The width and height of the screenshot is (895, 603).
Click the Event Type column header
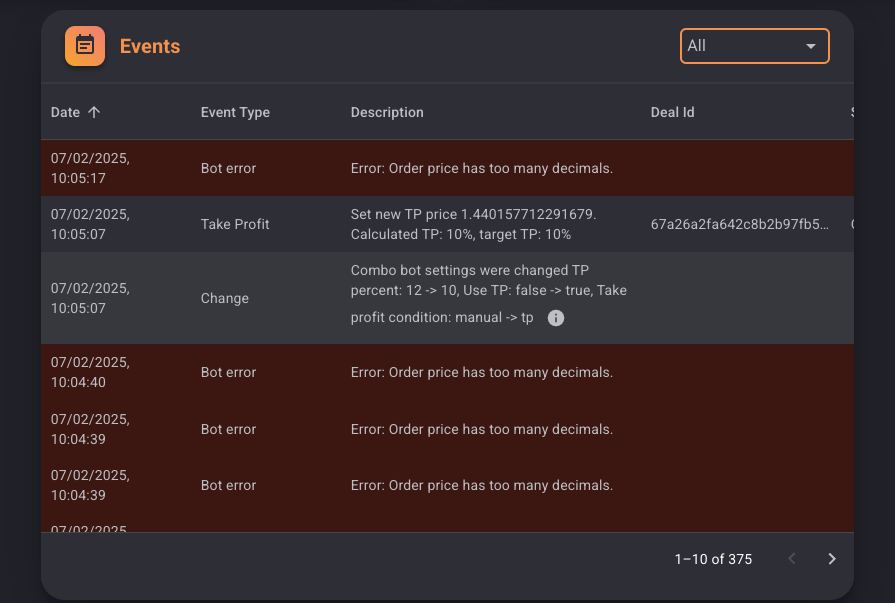pos(235,112)
